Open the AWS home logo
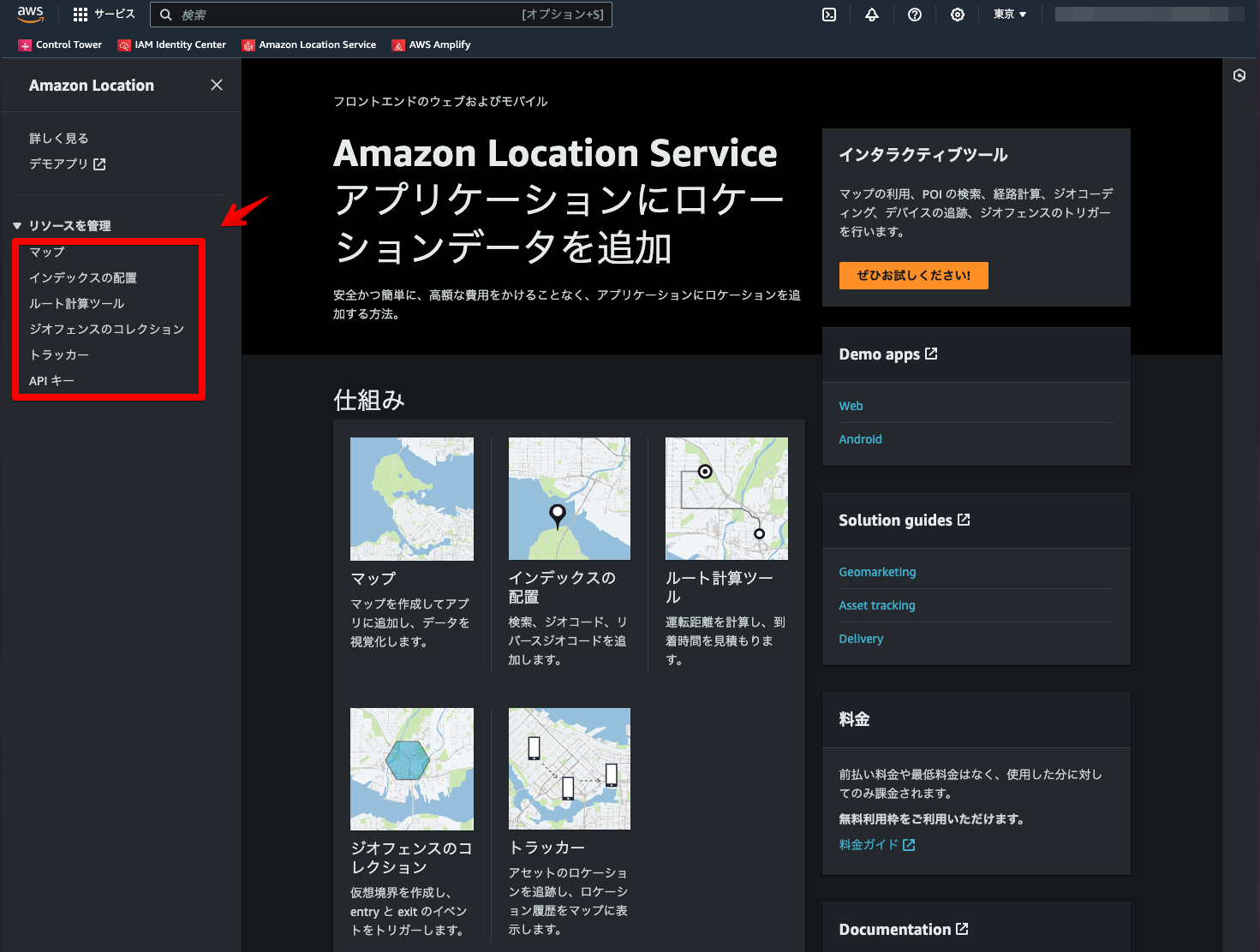This screenshot has height=952, width=1260. click(x=30, y=15)
